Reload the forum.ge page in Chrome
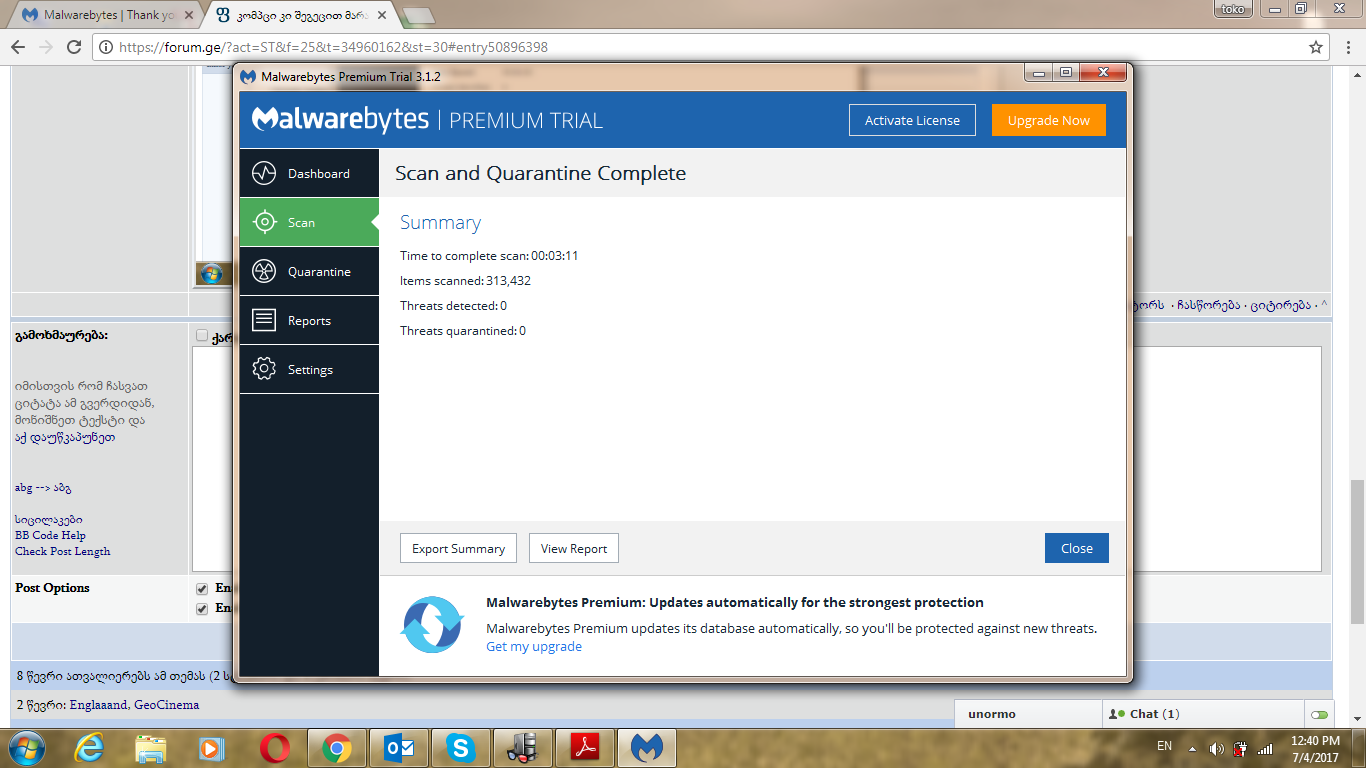 tap(73, 47)
